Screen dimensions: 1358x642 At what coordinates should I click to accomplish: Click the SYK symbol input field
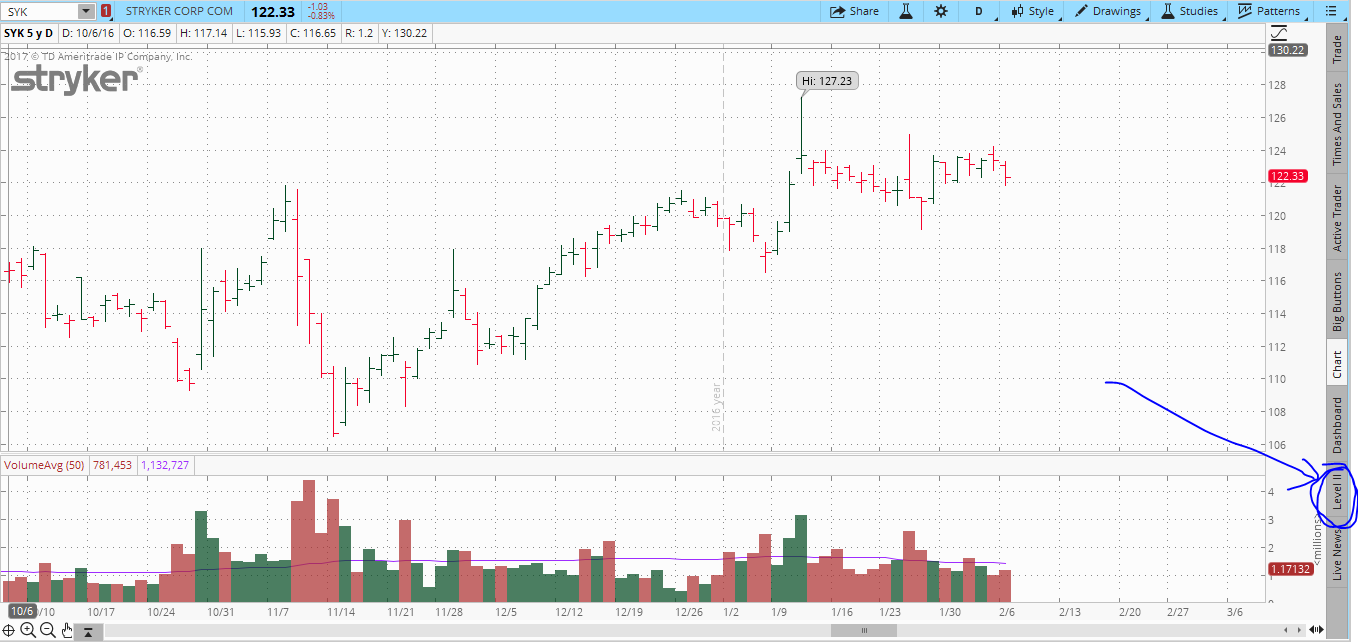pos(39,11)
